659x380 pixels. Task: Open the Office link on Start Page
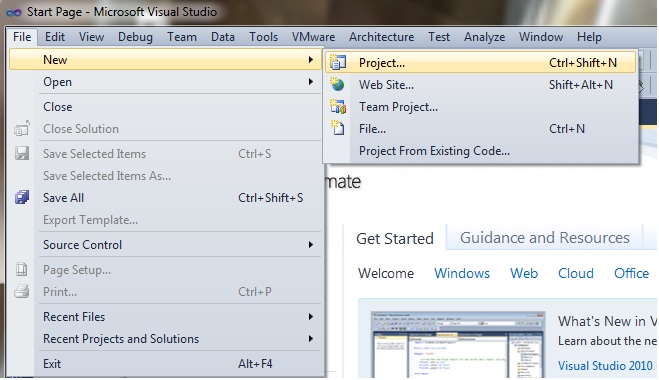coord(631,273)
